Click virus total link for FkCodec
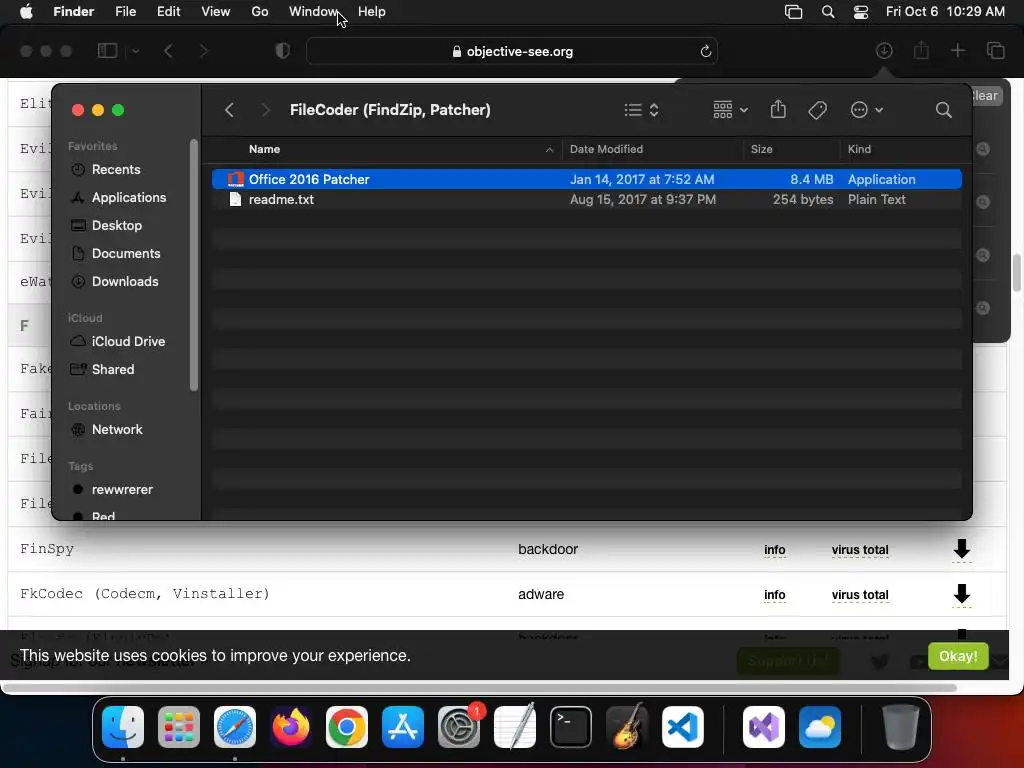Viewport: 1024px width, 768px height. pyautogui.click(x=860, y=595)
